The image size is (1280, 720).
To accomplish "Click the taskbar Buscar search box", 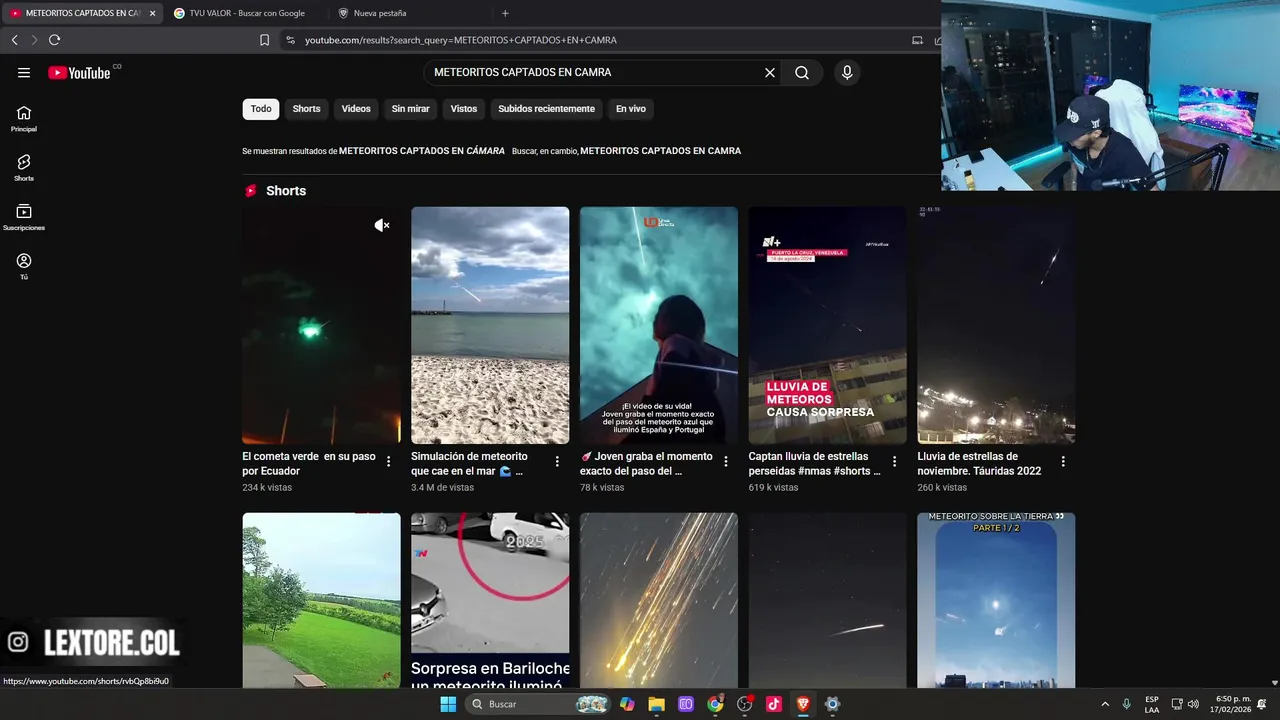I will coord(538,704).
